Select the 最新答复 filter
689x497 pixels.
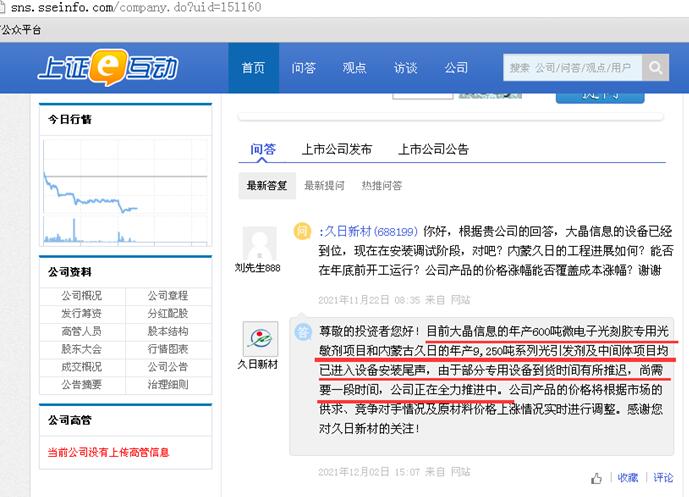(x=267, y=185)
